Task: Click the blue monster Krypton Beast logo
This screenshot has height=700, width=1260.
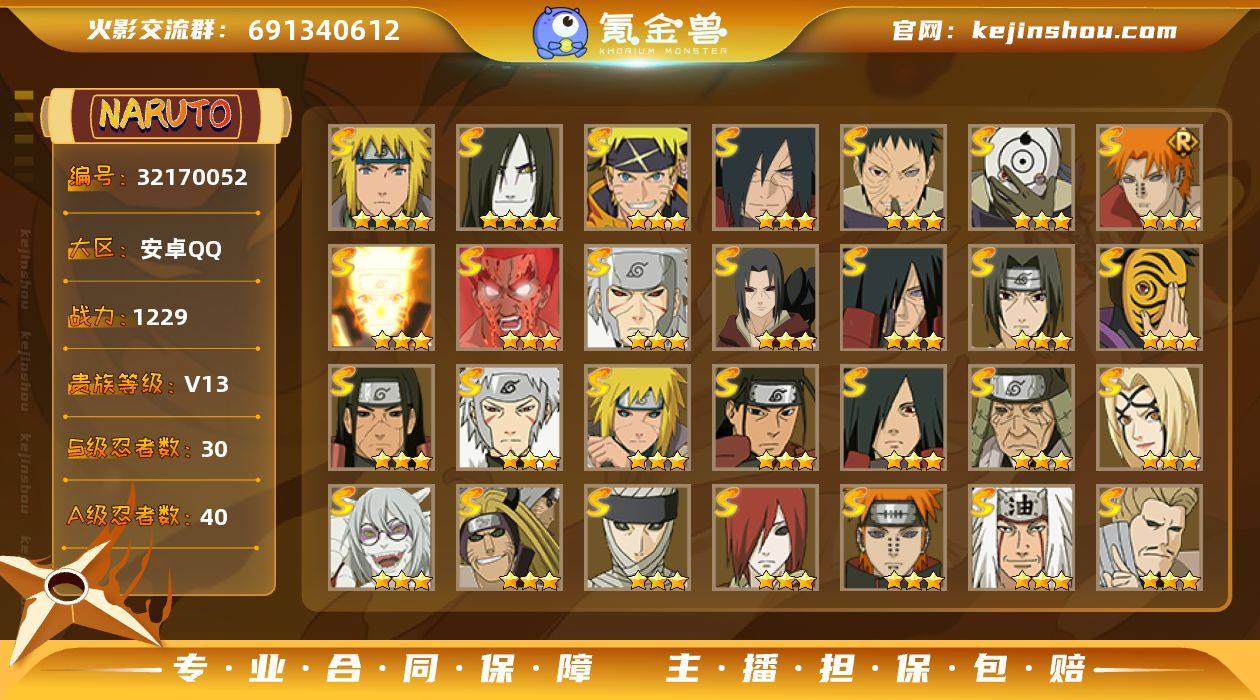Action: point(560,32)
